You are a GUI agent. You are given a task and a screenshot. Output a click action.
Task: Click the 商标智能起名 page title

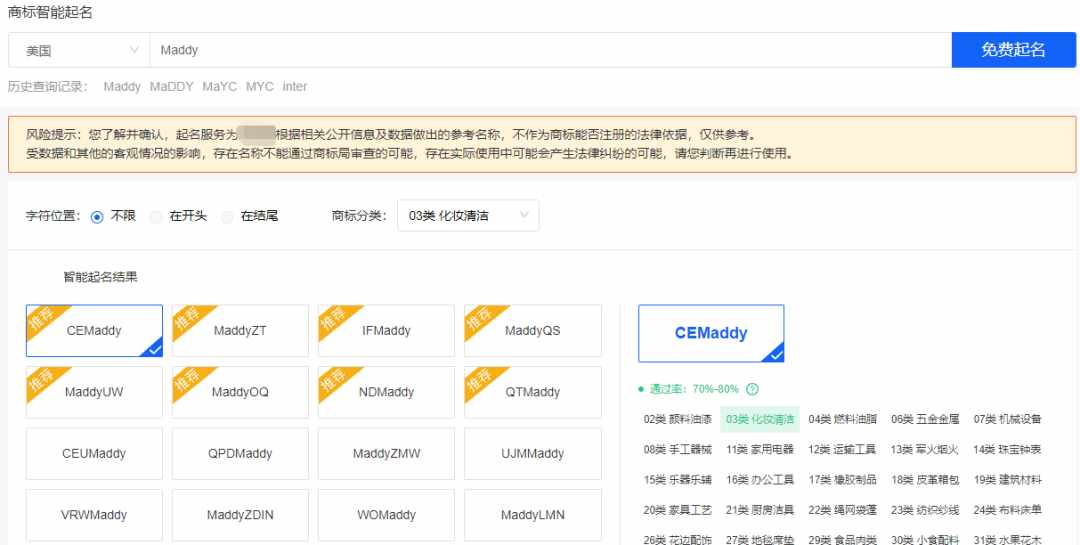50,12
